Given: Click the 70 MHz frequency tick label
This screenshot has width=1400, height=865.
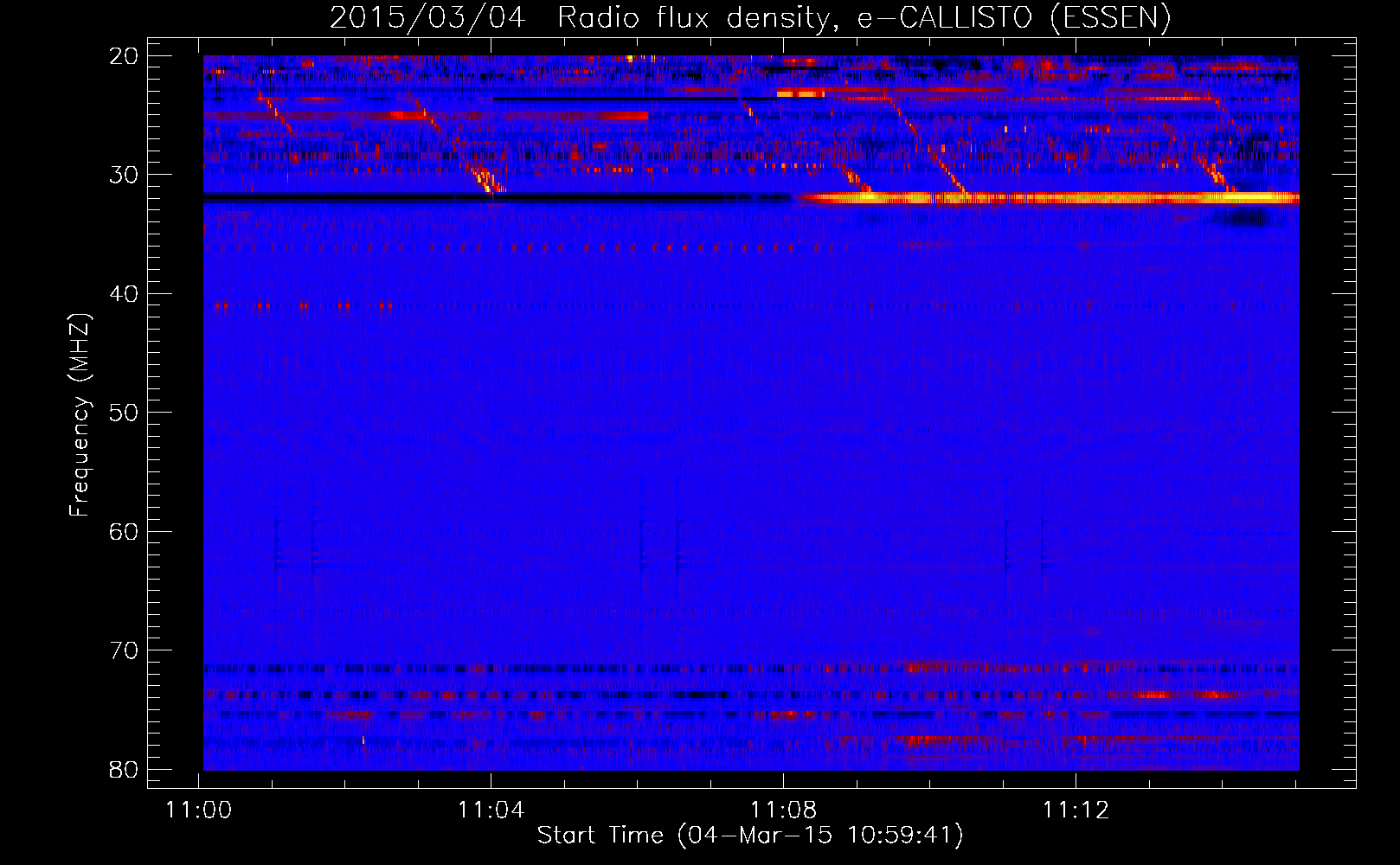Looking at the screenshot, I should [x=125, y=650].
